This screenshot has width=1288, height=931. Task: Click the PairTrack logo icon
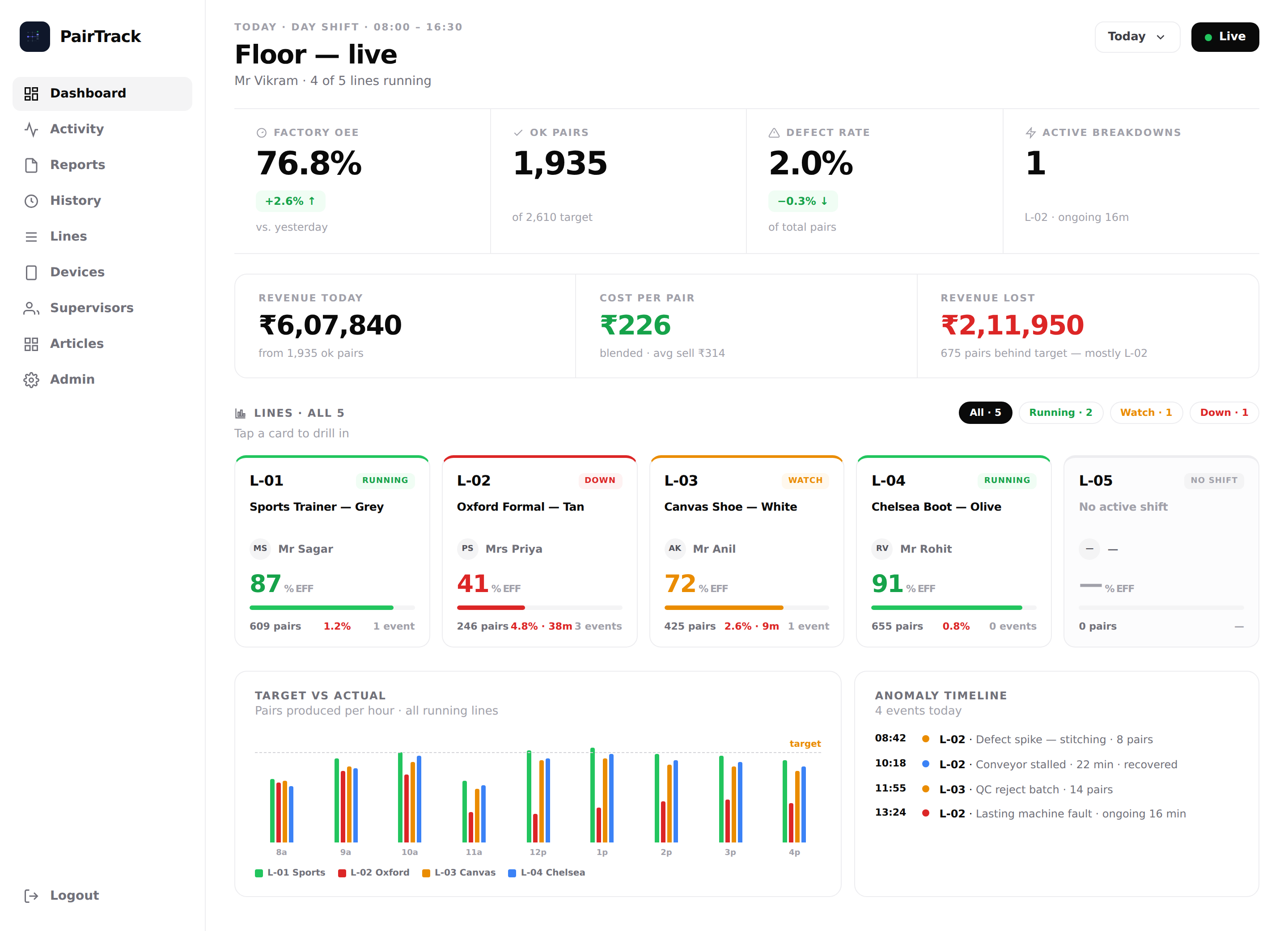[34, 37]
